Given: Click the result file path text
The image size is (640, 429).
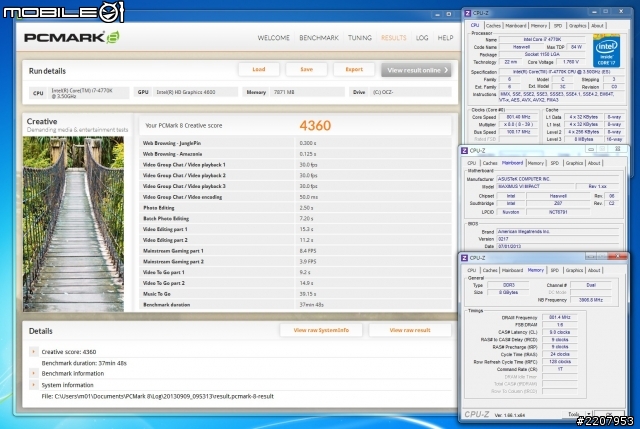Looking at the screenshot, I should pos(158,396).
